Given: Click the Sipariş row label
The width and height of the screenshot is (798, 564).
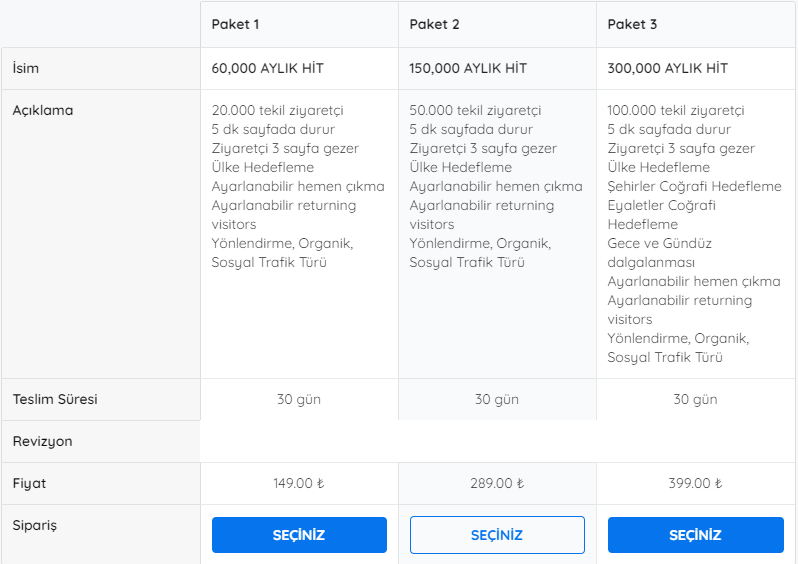Looking at the screenshot, I should 35,525.
